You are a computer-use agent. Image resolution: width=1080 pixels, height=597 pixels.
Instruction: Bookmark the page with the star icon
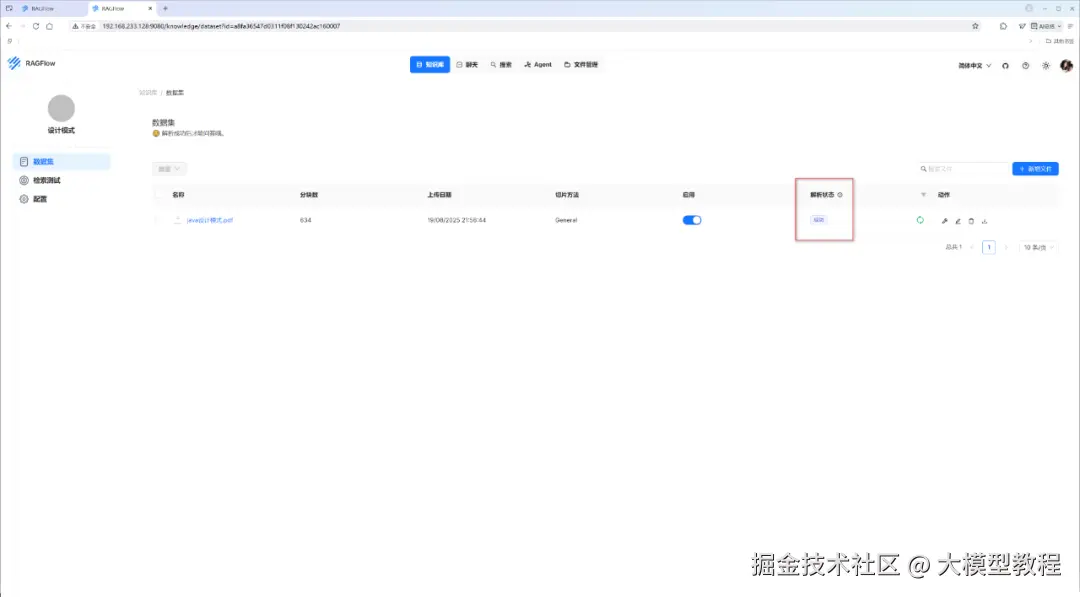tap(975, 26)
